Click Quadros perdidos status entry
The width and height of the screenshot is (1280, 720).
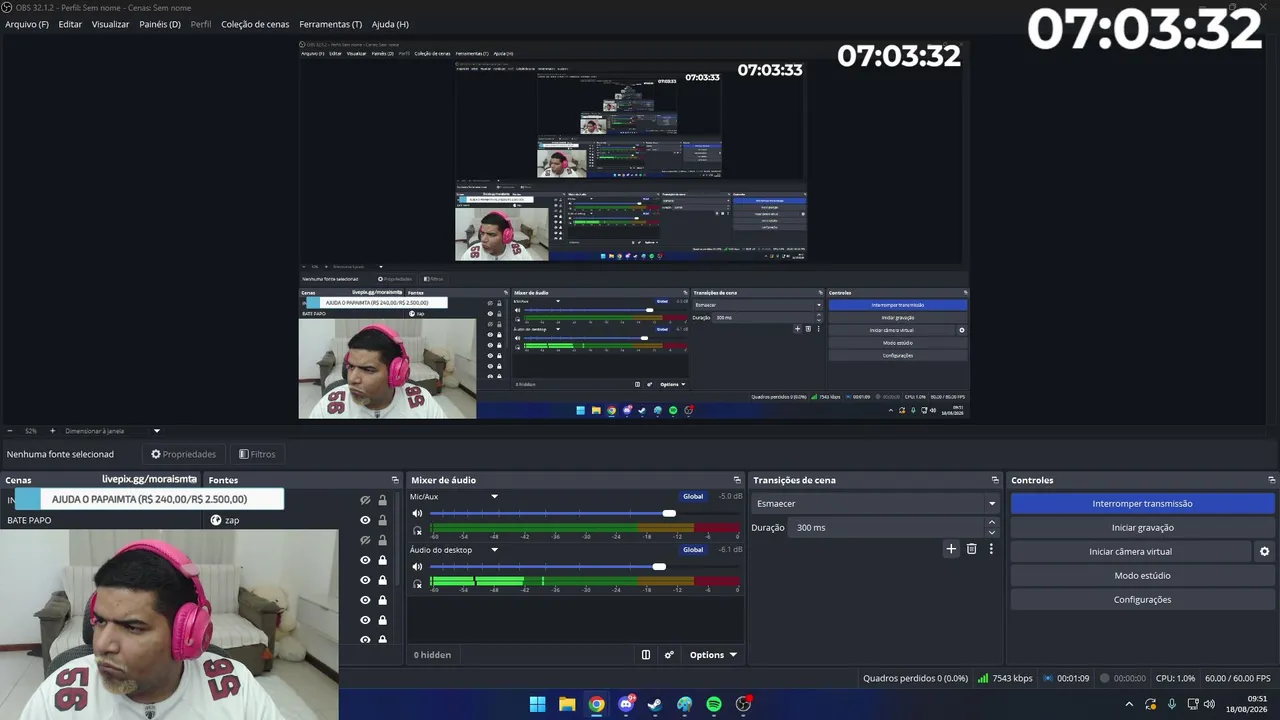tap(915, 678)
